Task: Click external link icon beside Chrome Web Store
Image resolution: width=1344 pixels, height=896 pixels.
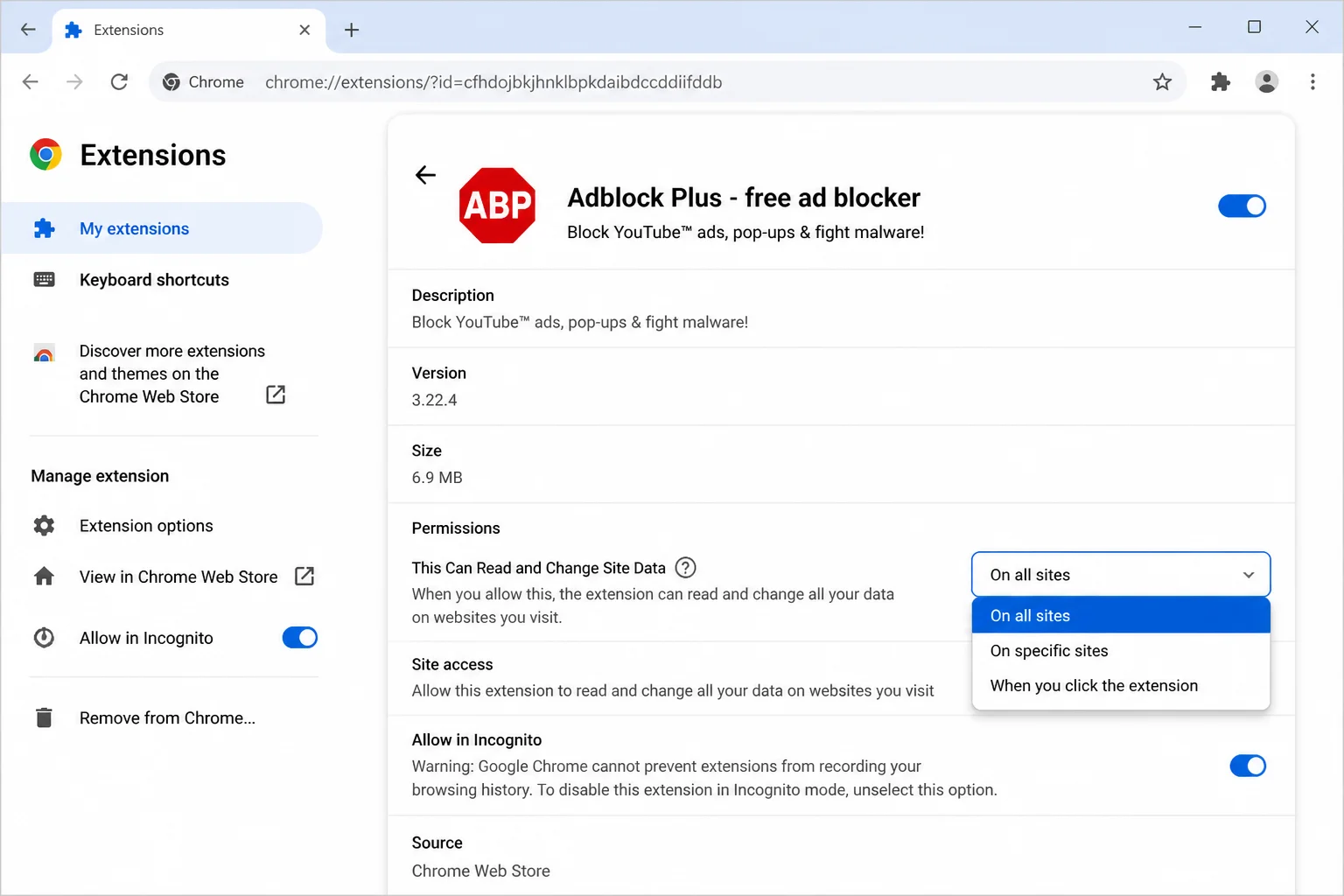Action: 276,395
